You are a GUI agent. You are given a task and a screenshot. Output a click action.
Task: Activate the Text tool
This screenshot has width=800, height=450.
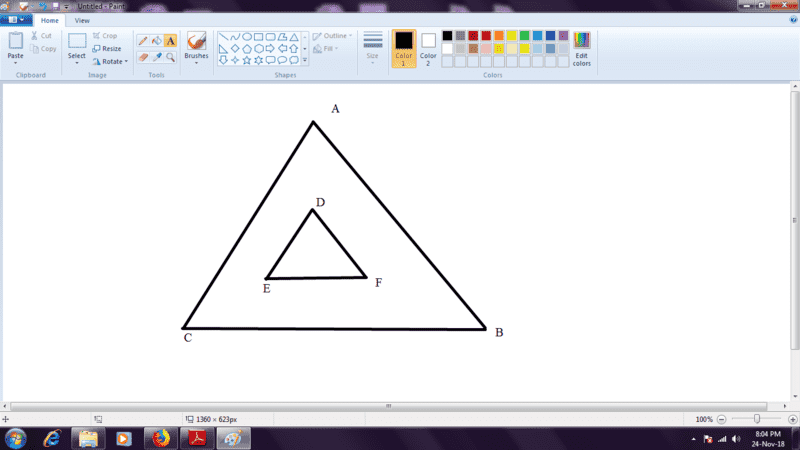(x=170, y=41)
